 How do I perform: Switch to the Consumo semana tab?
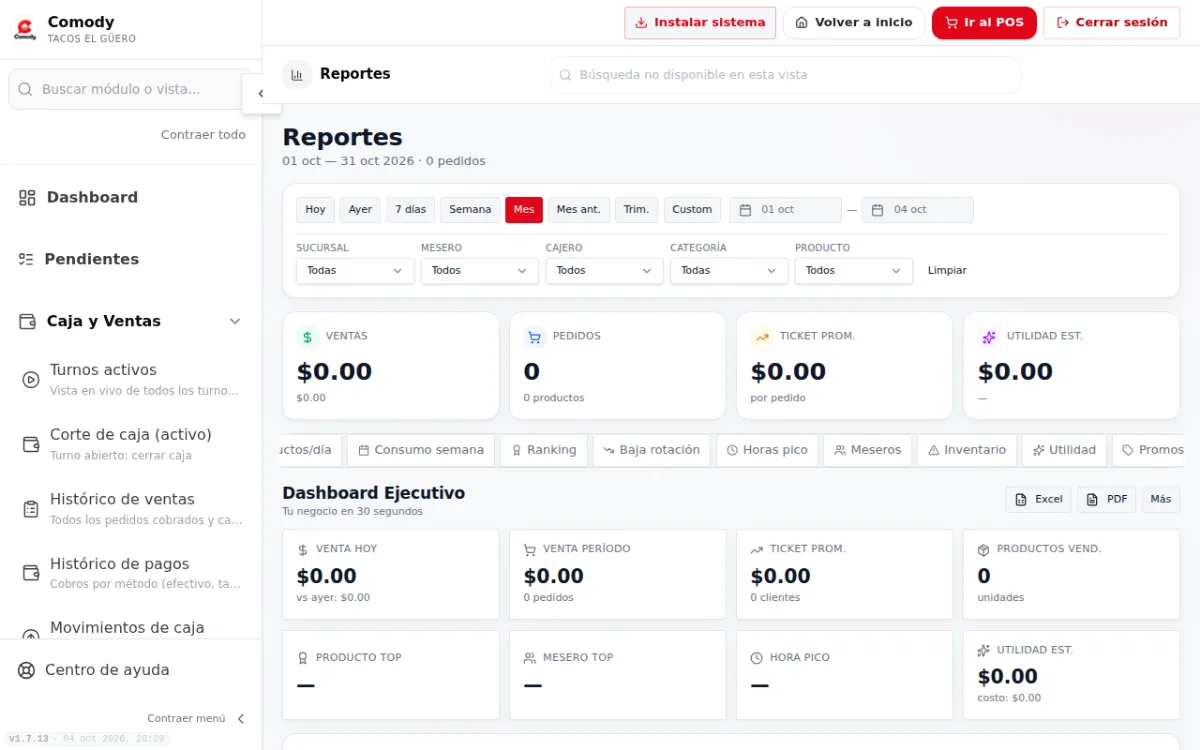(x=420, y=450)
